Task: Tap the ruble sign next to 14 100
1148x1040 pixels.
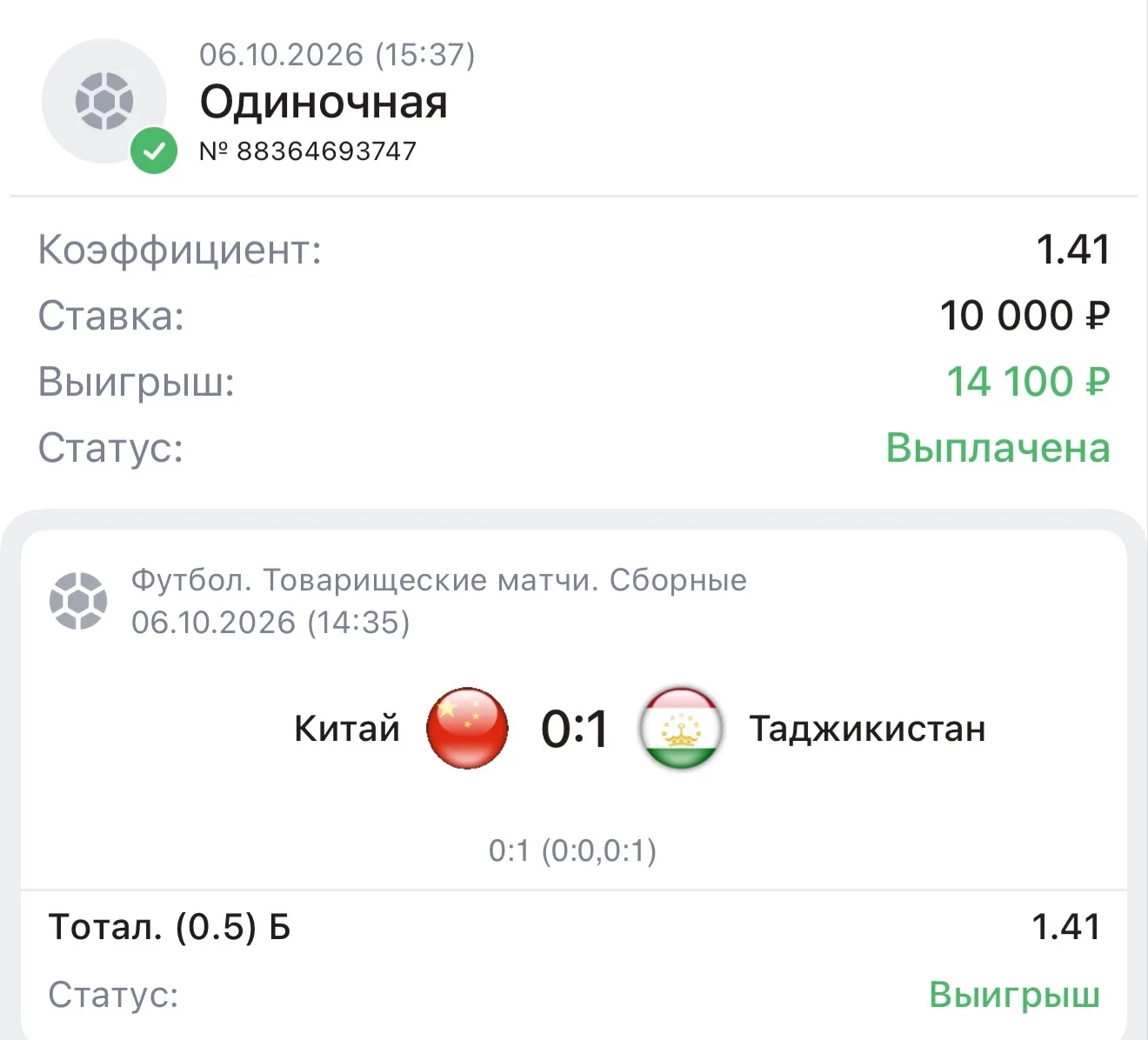Action: (x=1098, y=382)
